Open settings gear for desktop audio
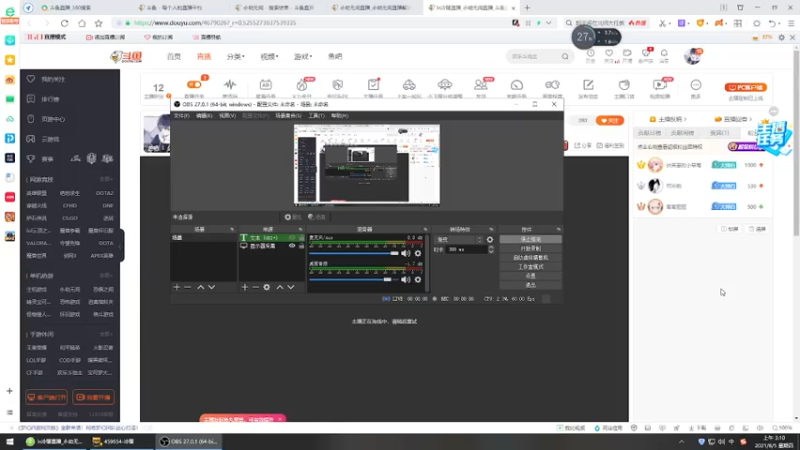 pyautogui.click(x=418, y=279)
